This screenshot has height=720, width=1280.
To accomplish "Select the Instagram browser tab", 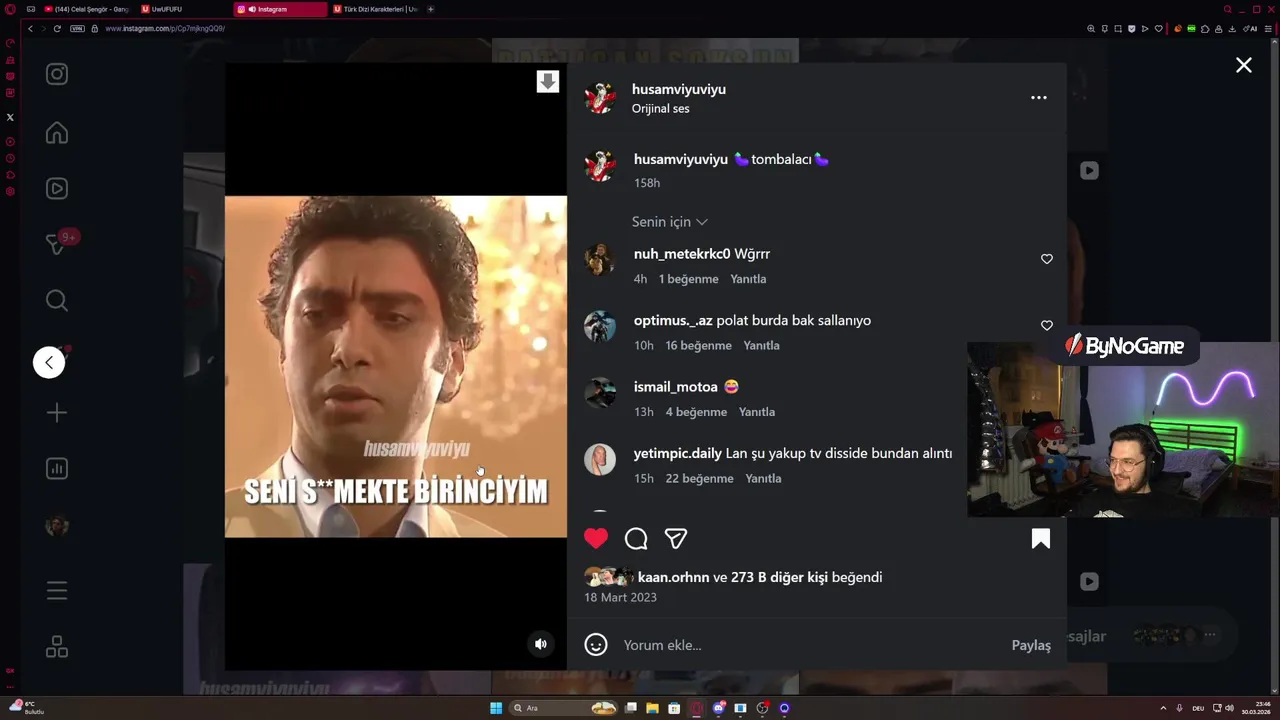I will [280, 9].
